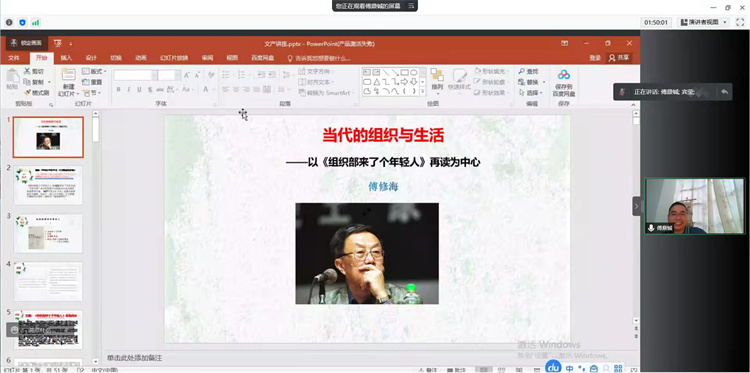Pick the right arrow shape in gallery
Viewport: 750px width, 373px height.
pos(405,82)
